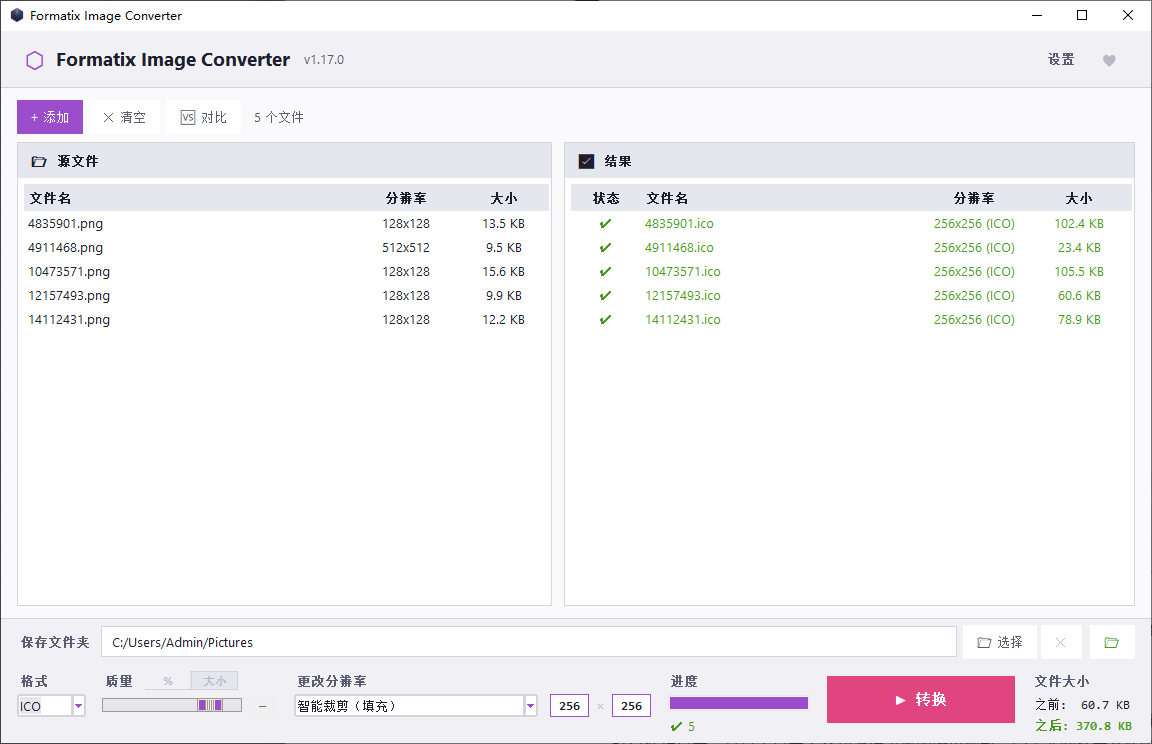1152x744 pixels.
Task: Click the 对比 compare button
Action: tap(204, 118)
